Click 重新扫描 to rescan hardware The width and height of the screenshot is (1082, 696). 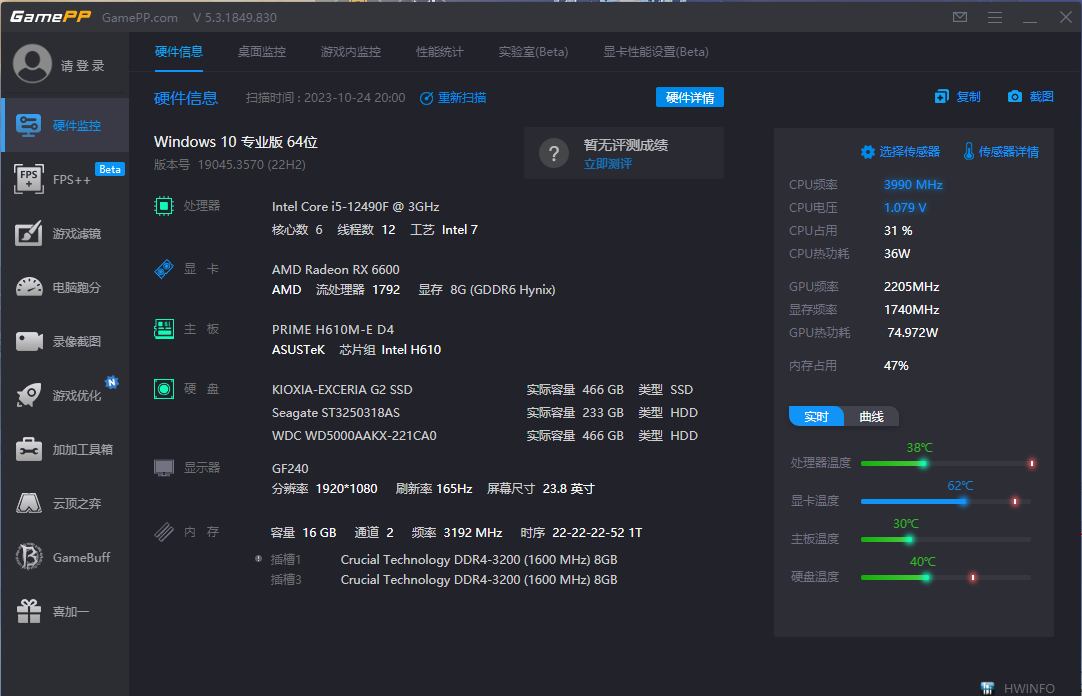coord(453,98)
